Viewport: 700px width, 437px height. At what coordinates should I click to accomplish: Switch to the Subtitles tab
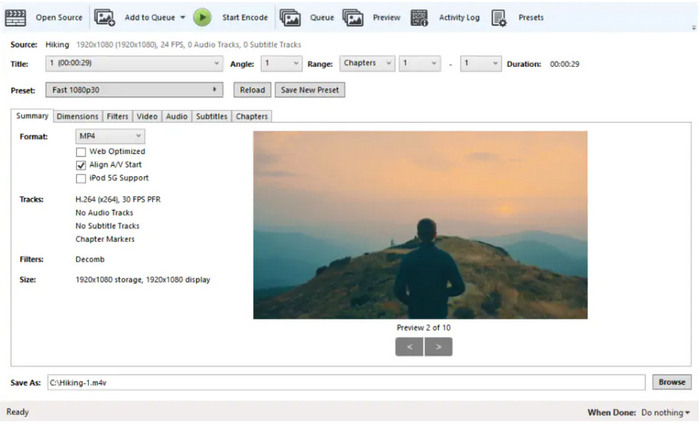212,116
